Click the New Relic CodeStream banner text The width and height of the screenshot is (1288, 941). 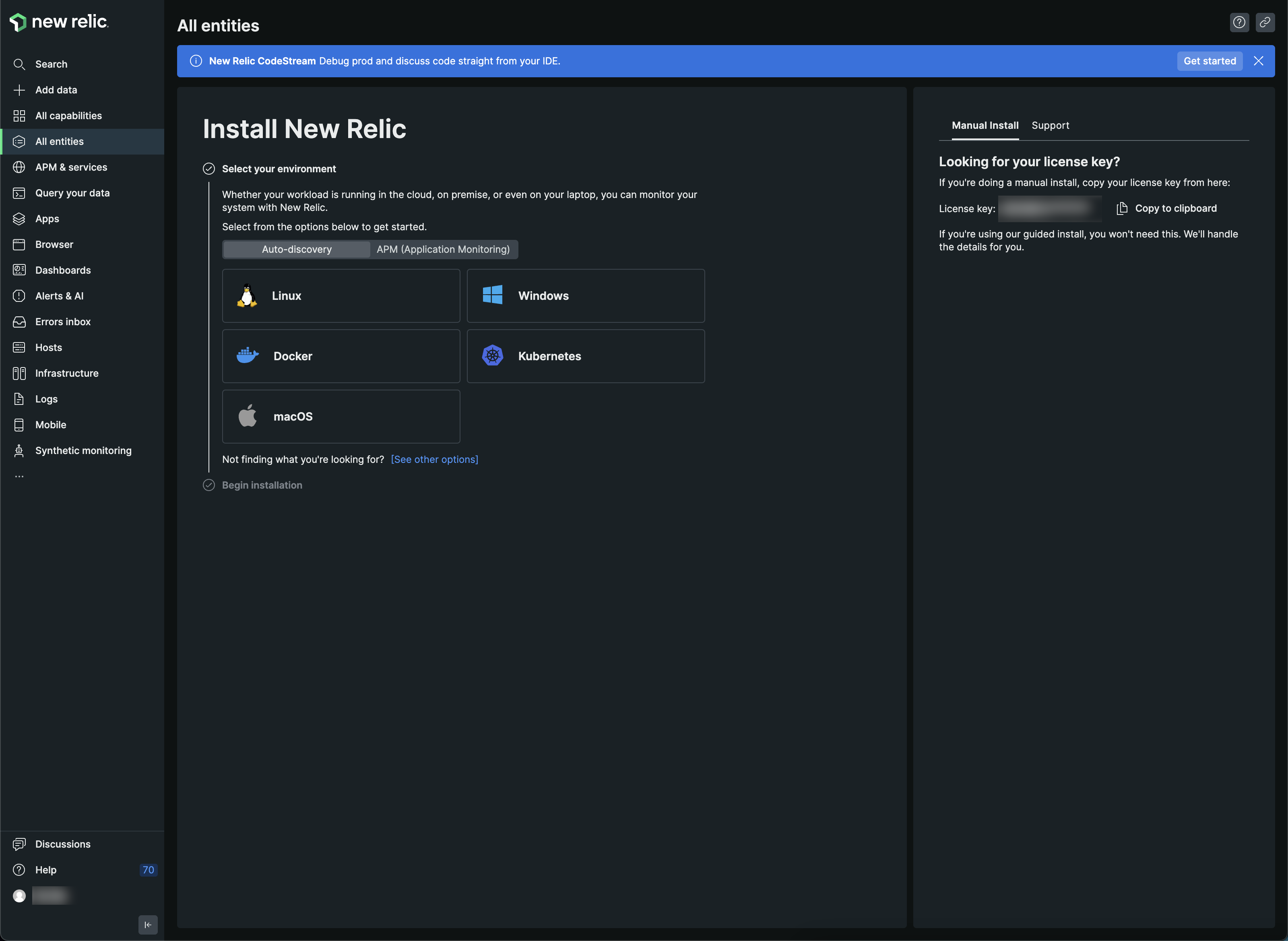[384, 61]
